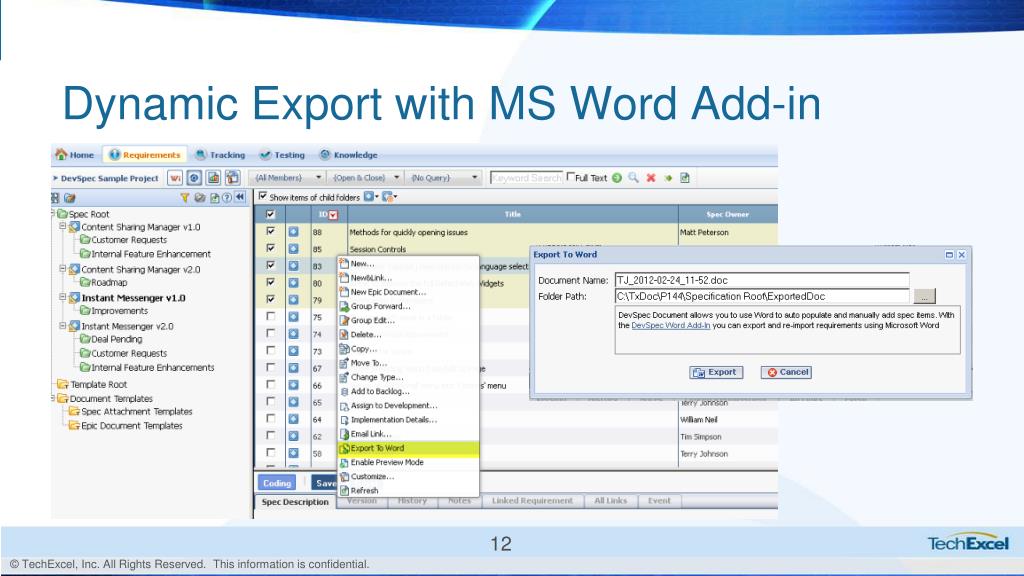Click the Document Name input field
This screenshot has height=576, width=1024.
pos(761,280)
